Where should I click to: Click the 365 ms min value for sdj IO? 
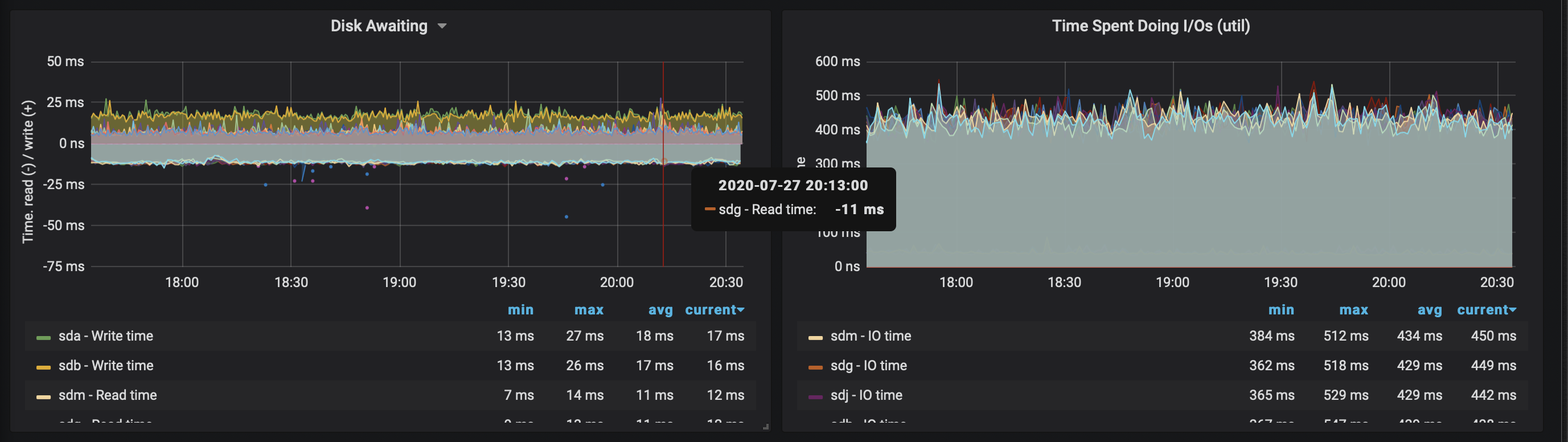point(1272,395)
